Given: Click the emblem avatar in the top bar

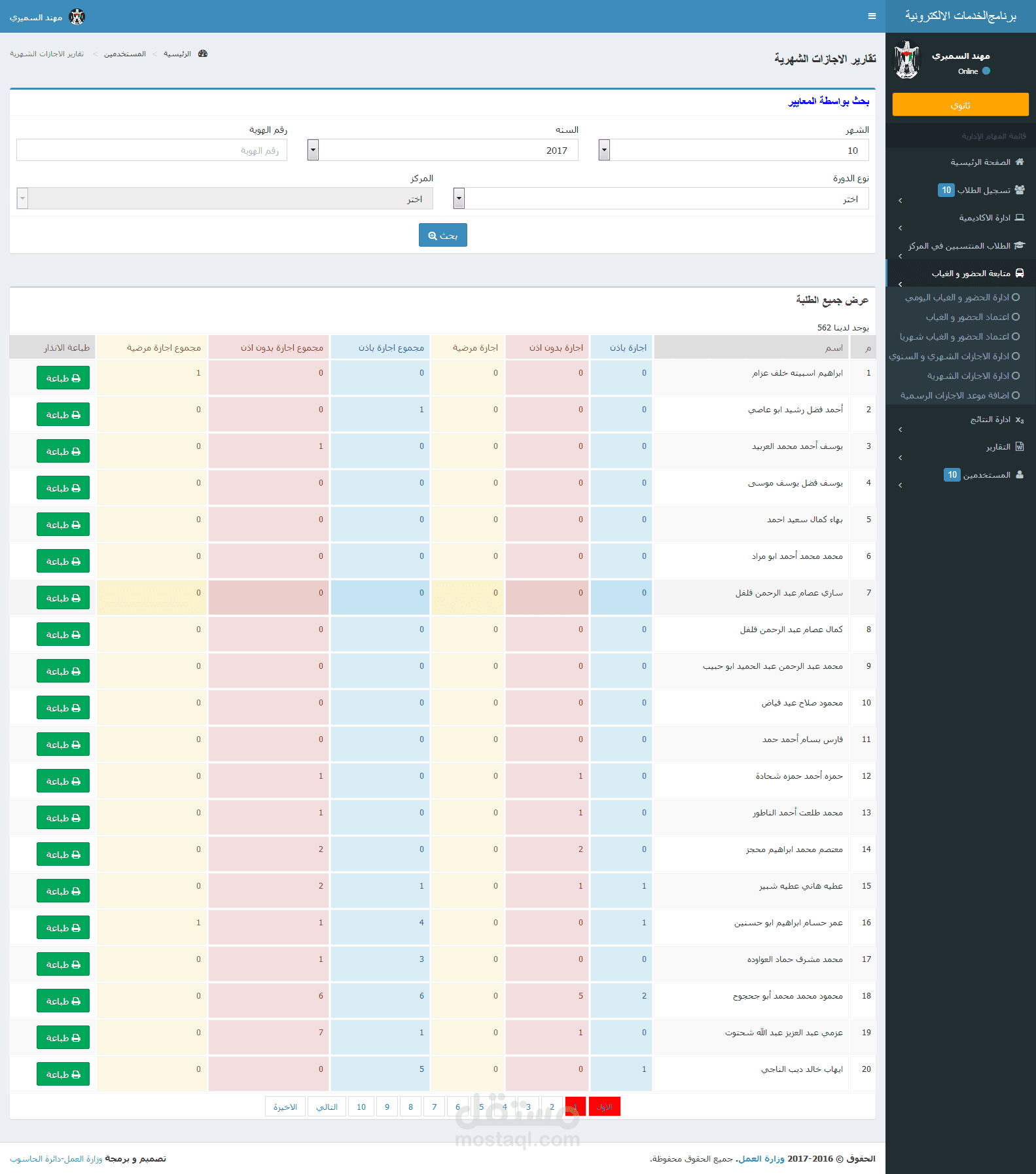Looking at the screenshot, I should click(77, 16).
